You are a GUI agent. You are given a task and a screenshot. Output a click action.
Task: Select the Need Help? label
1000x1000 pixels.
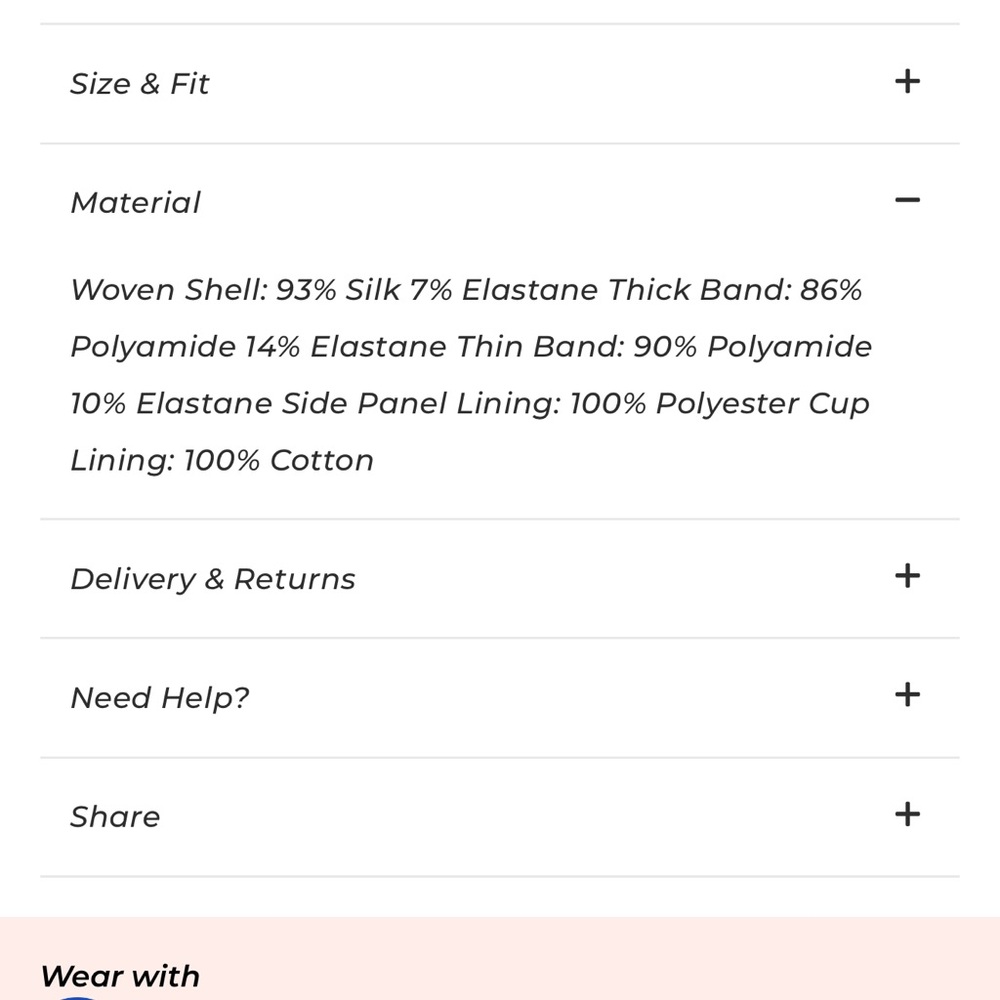click(x=160, y=698)
